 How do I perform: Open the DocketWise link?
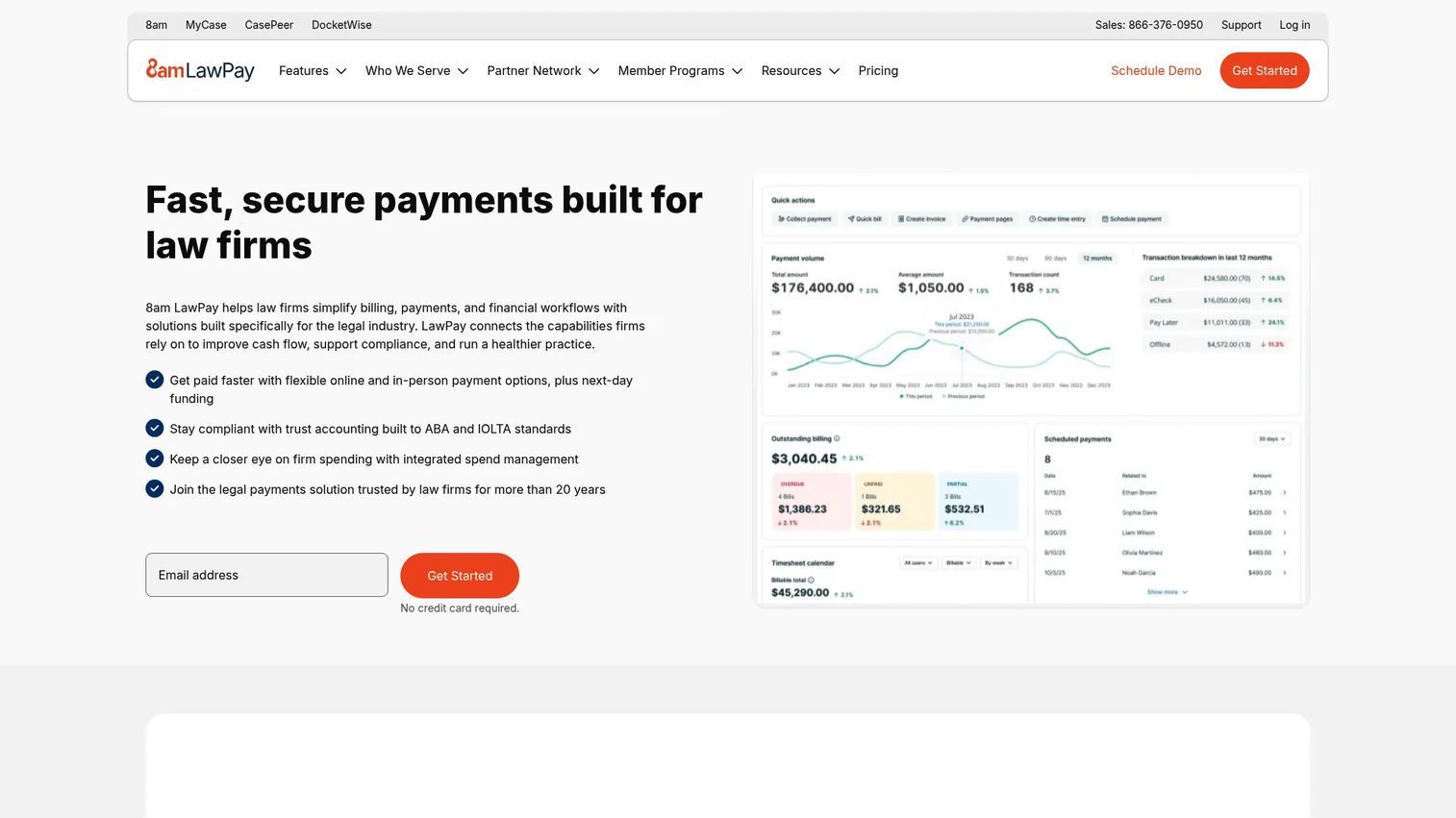coord(341,25)
